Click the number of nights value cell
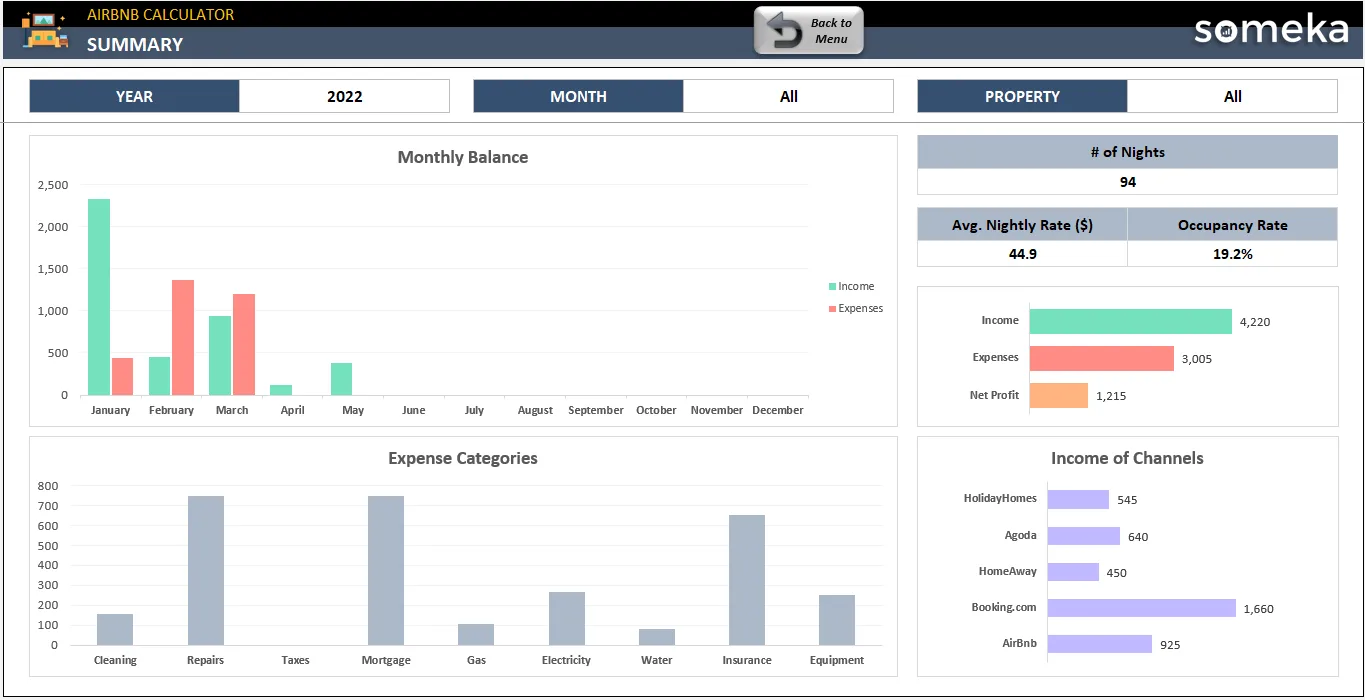 click(1127, 182)
